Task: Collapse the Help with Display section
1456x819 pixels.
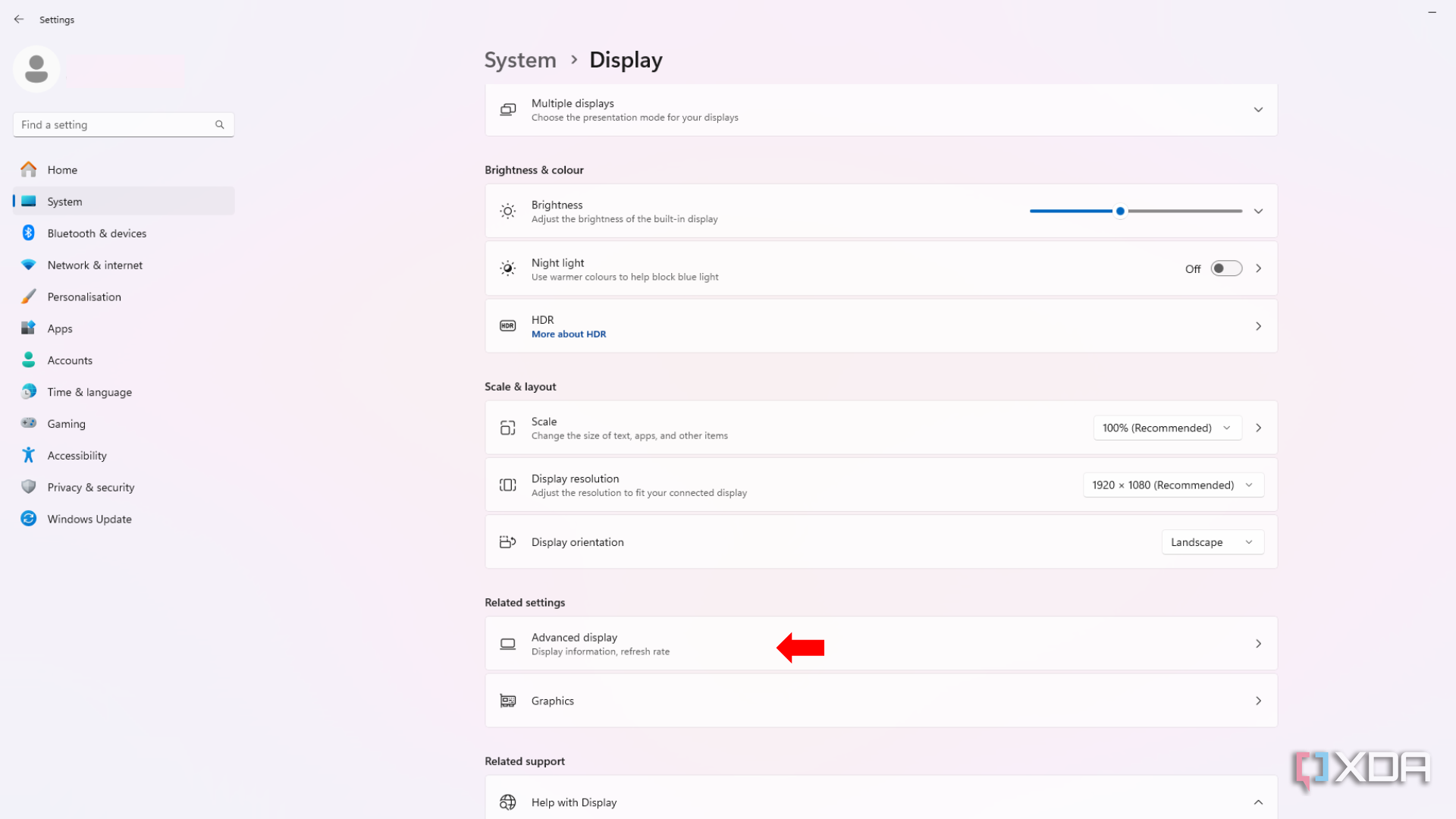Action: [1258, 802]
